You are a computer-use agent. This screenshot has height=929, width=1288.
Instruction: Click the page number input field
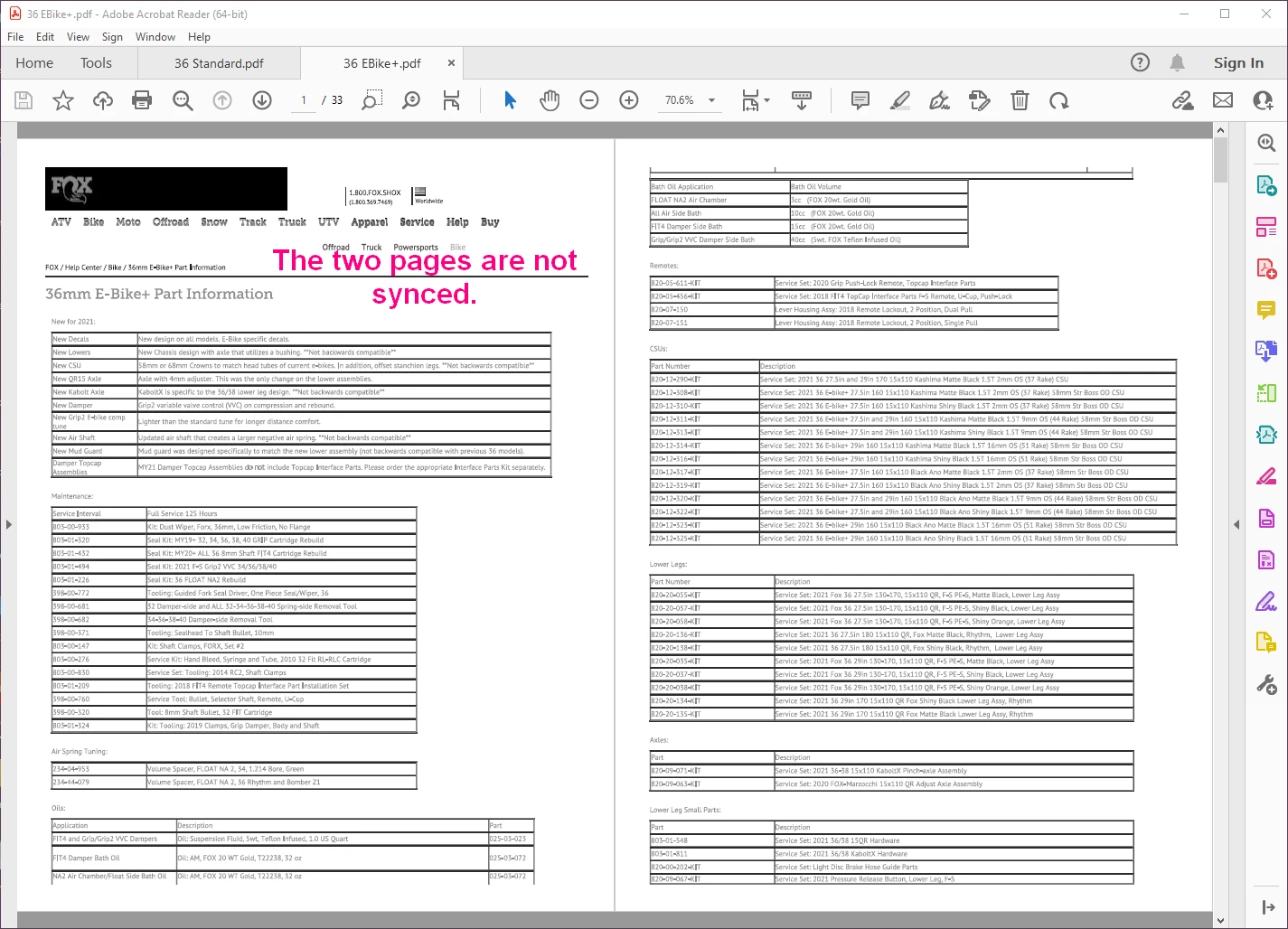304,100
